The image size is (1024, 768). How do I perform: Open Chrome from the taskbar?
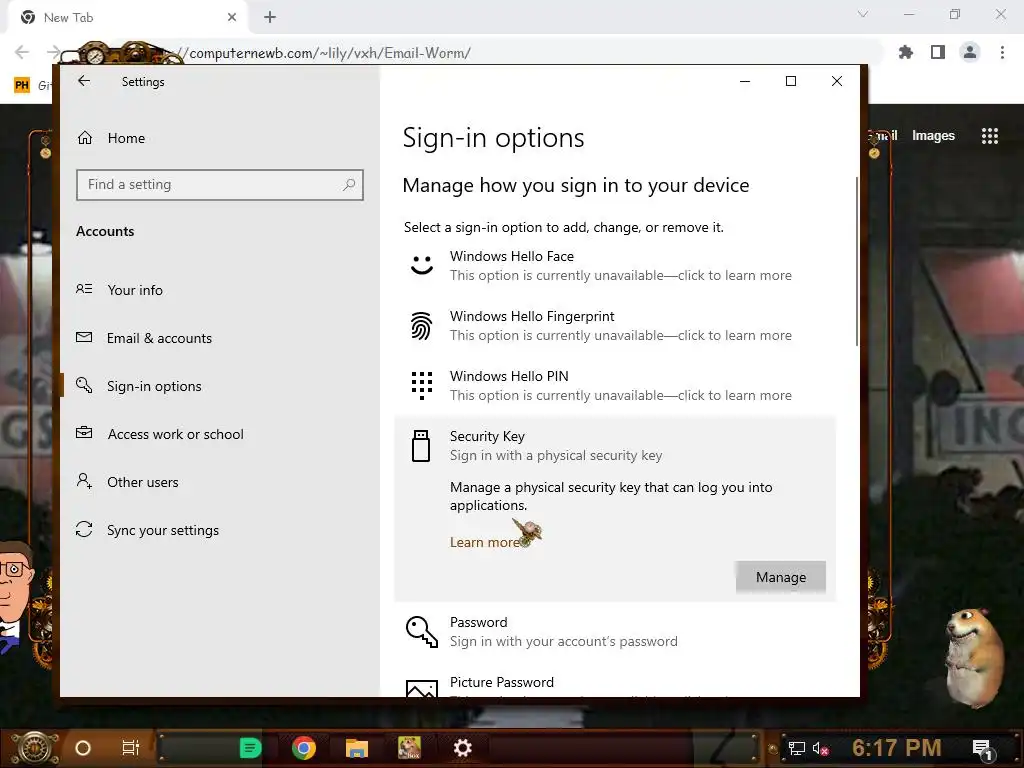pyautogui.click(x=304, y=748)
